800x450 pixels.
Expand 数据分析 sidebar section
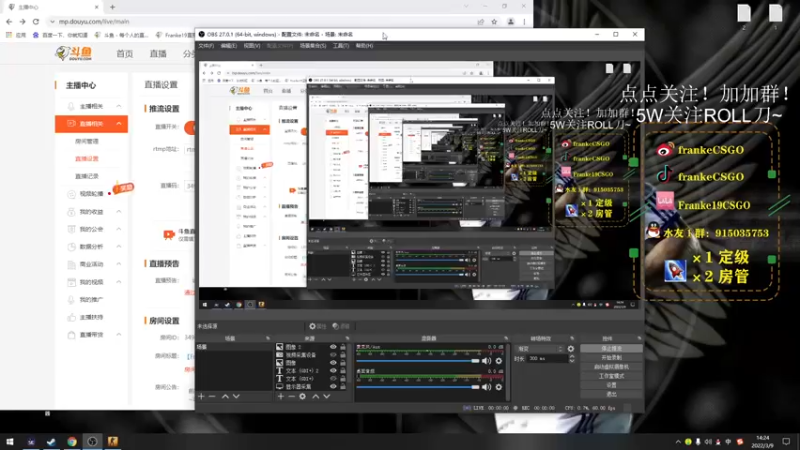(118, 246)
